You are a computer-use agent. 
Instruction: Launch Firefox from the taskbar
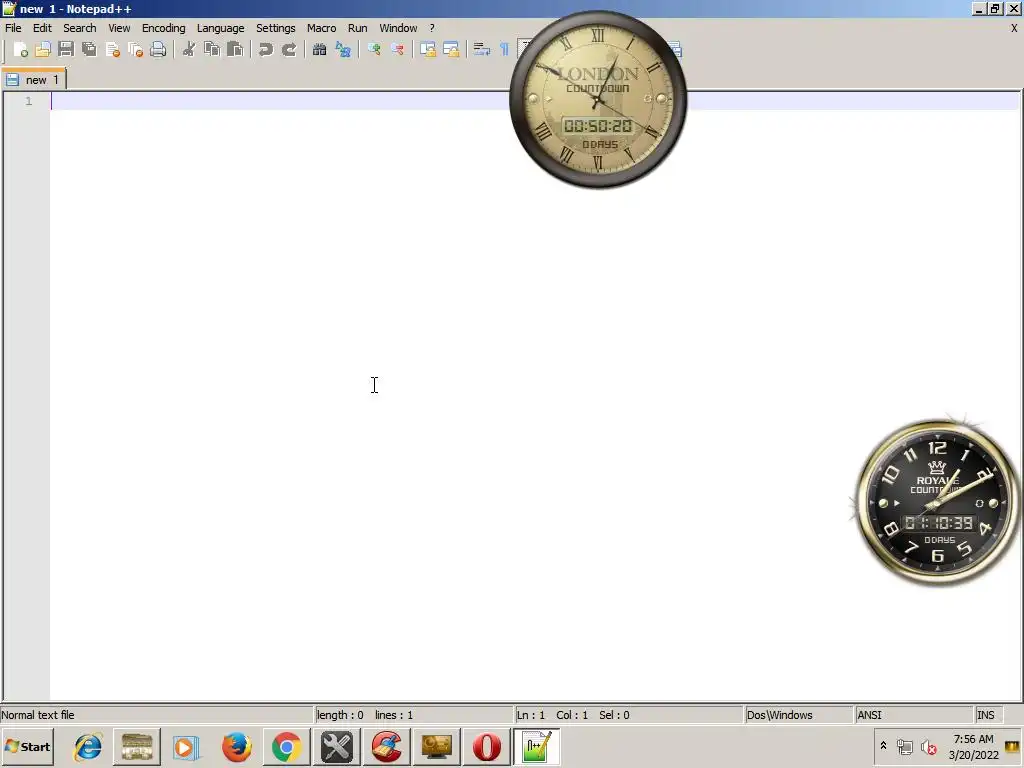tap(236, 747)
